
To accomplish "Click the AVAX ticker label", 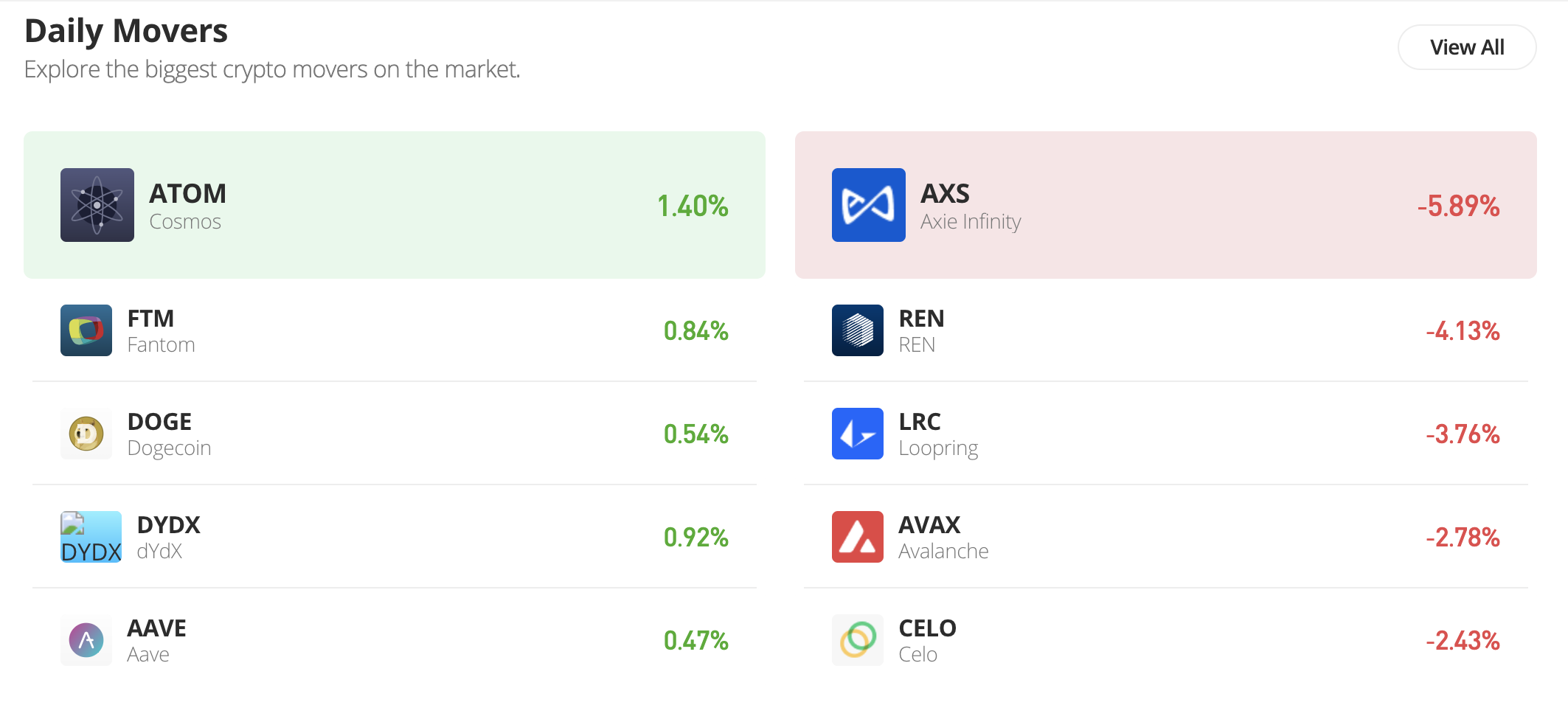I will [x=929, y=525].
